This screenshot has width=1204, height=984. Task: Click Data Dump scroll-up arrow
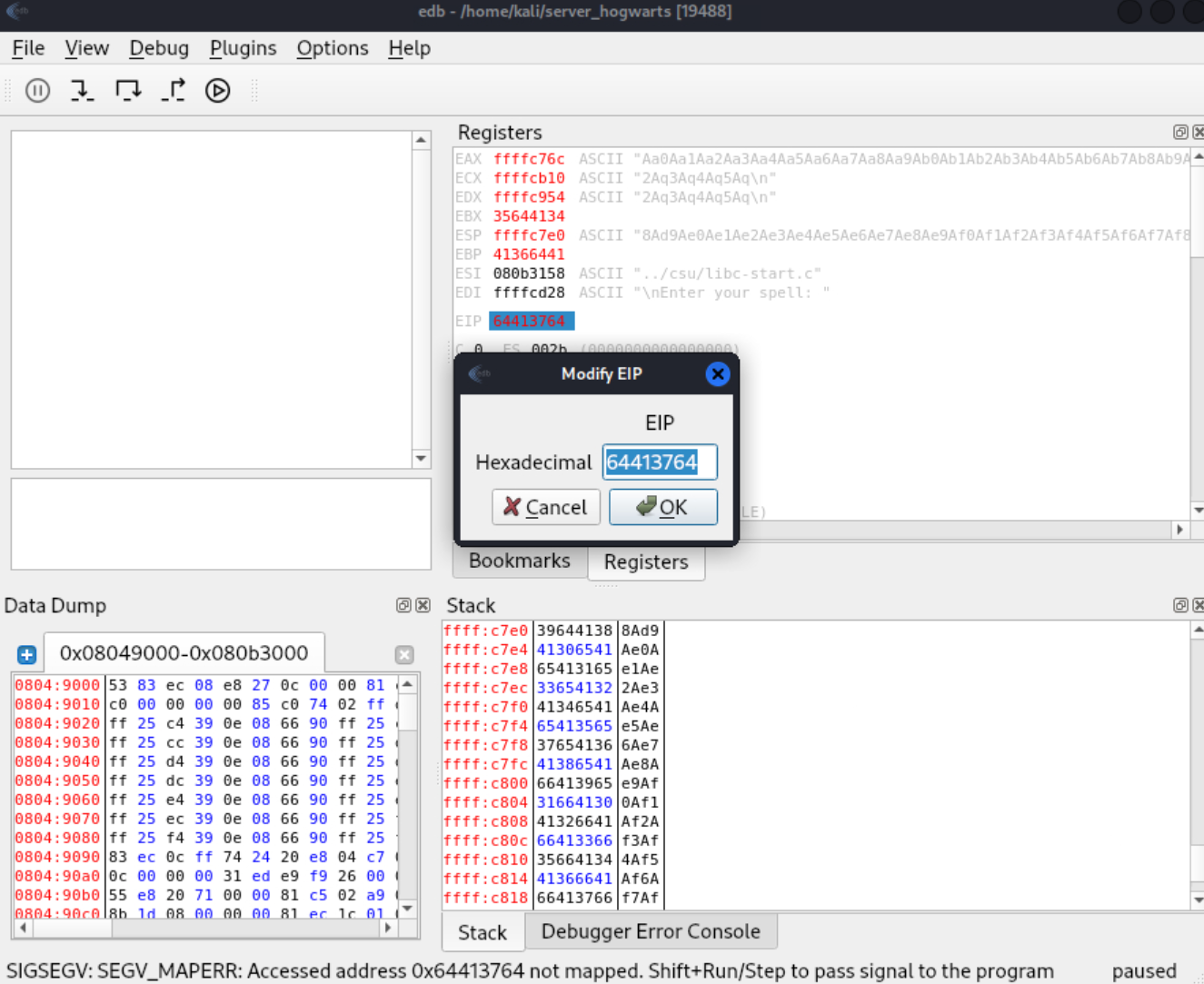(408, 683)
